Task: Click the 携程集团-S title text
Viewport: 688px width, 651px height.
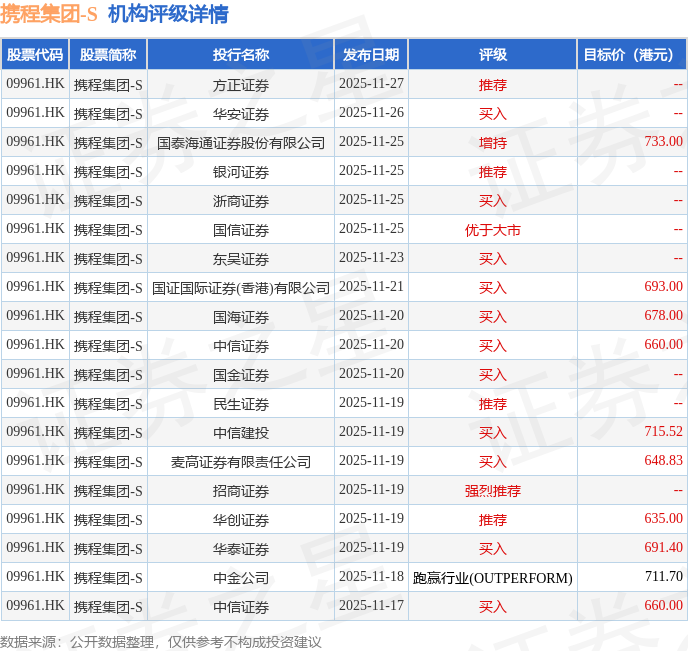Action: click(x=48, y=14)
